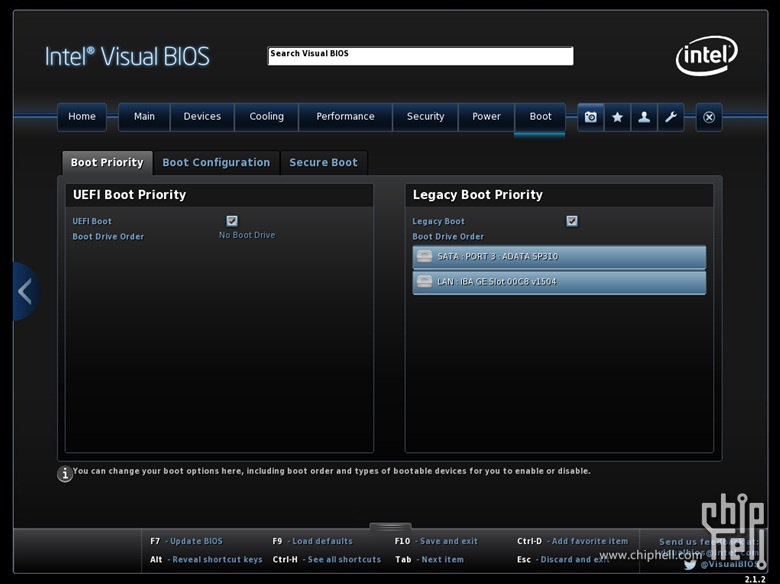Image resolution: width=780 pixels, height=584 pixels.
Task: Open the Security menu
Action: (425, 117)
